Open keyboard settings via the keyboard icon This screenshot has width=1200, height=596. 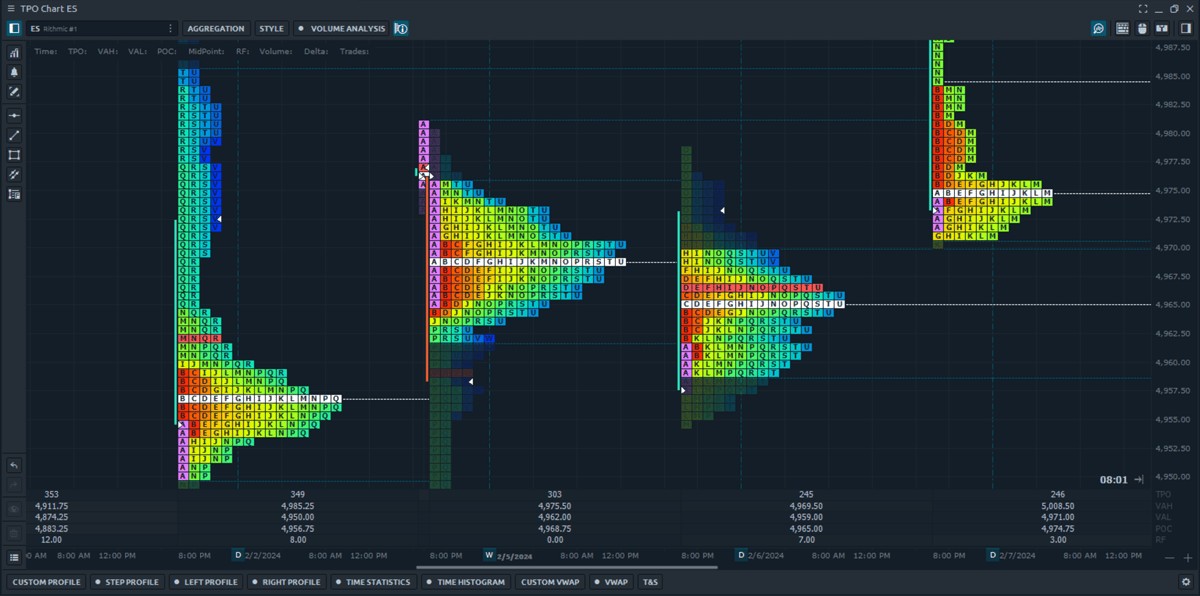(x=1122, y=28)
